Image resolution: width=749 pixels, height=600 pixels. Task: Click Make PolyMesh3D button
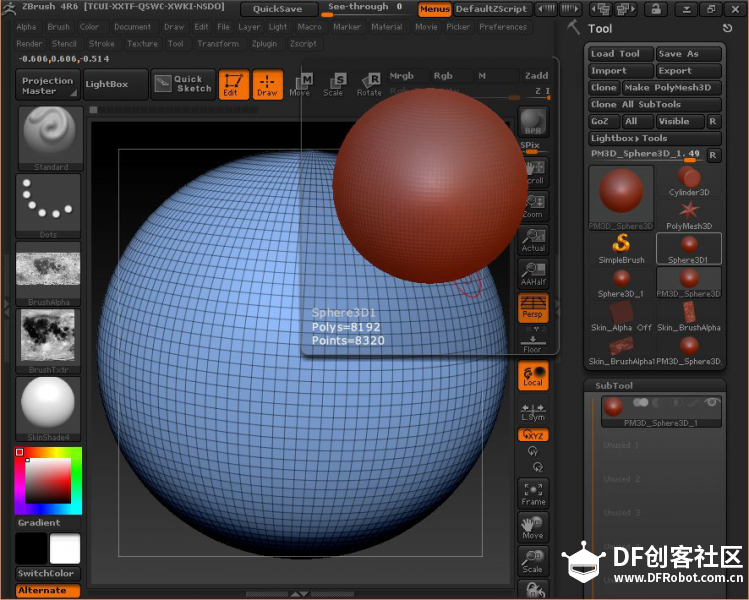(x=672, y=87)
